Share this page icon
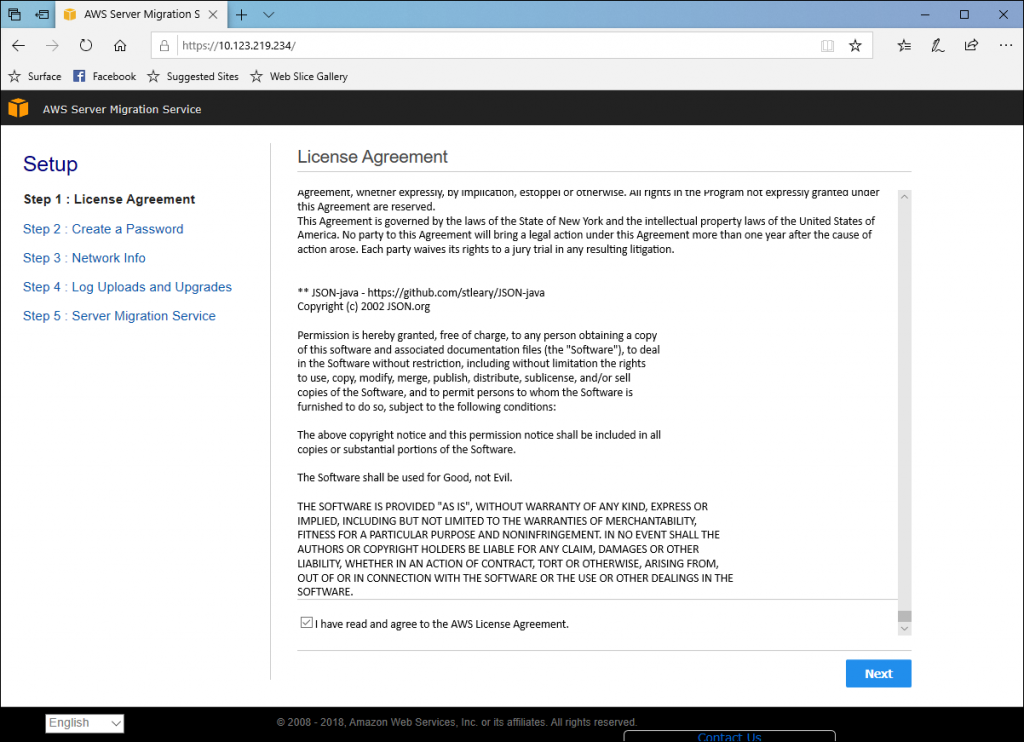The height and width of the screenshot is (742, 1024). coord(971,45)
